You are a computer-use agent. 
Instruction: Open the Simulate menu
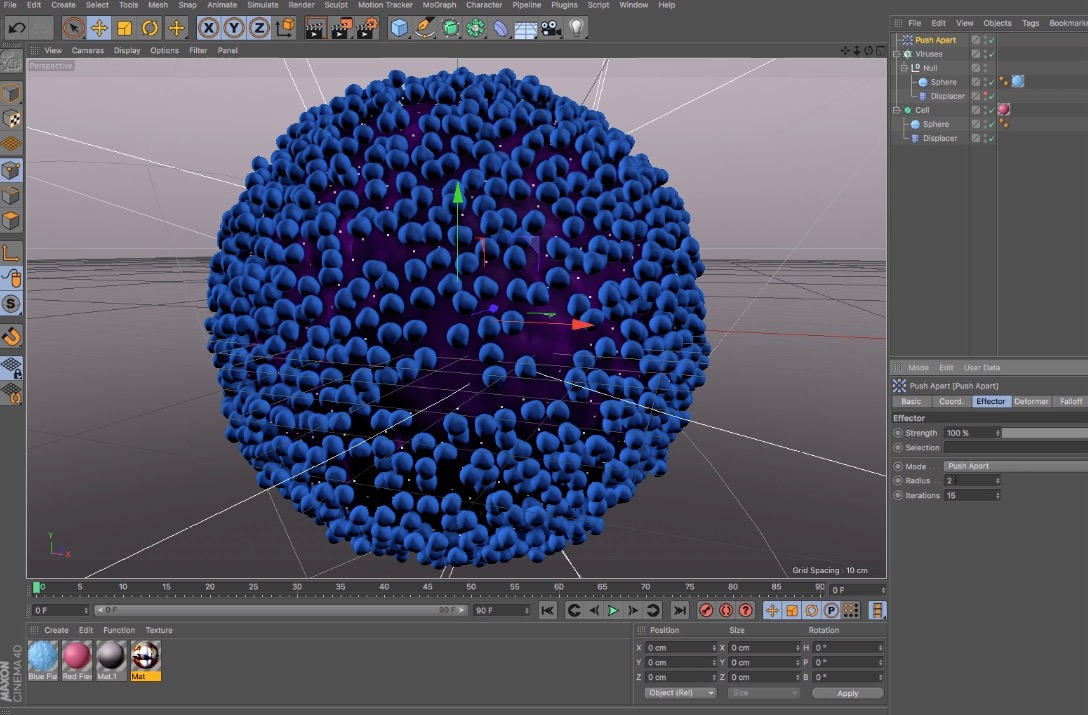pyautogui.click(x=261, y=5)
